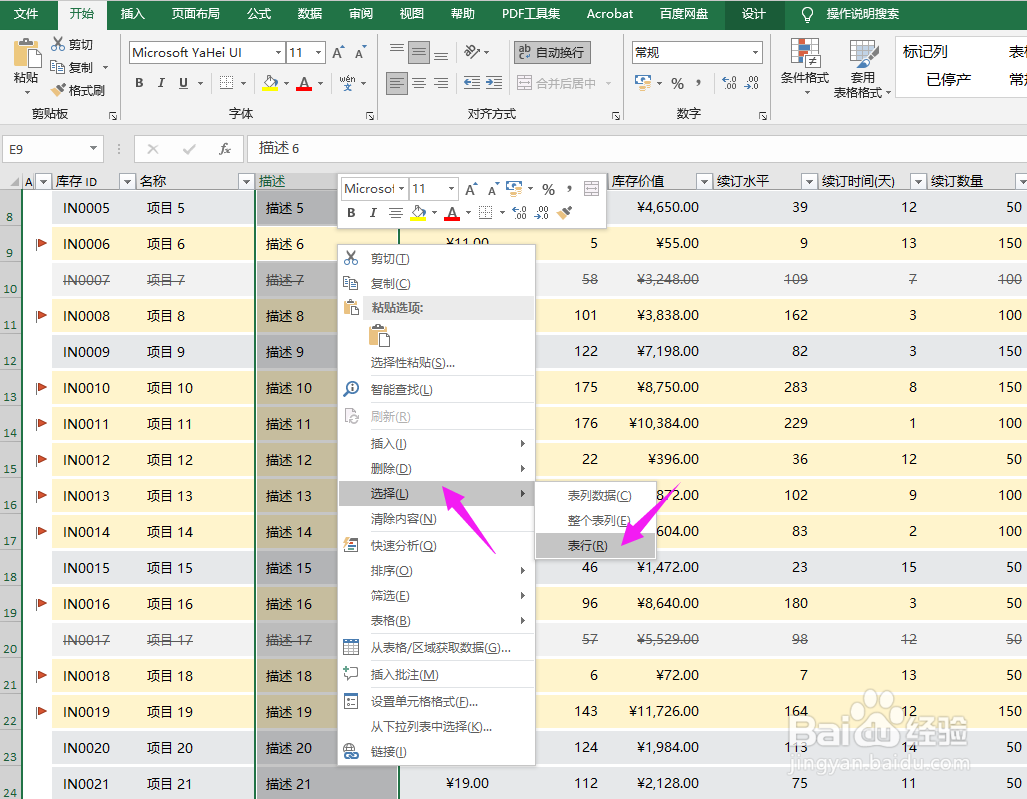
Task: Open the font name dropdown in the ribbon
Action: pos(279,51)
